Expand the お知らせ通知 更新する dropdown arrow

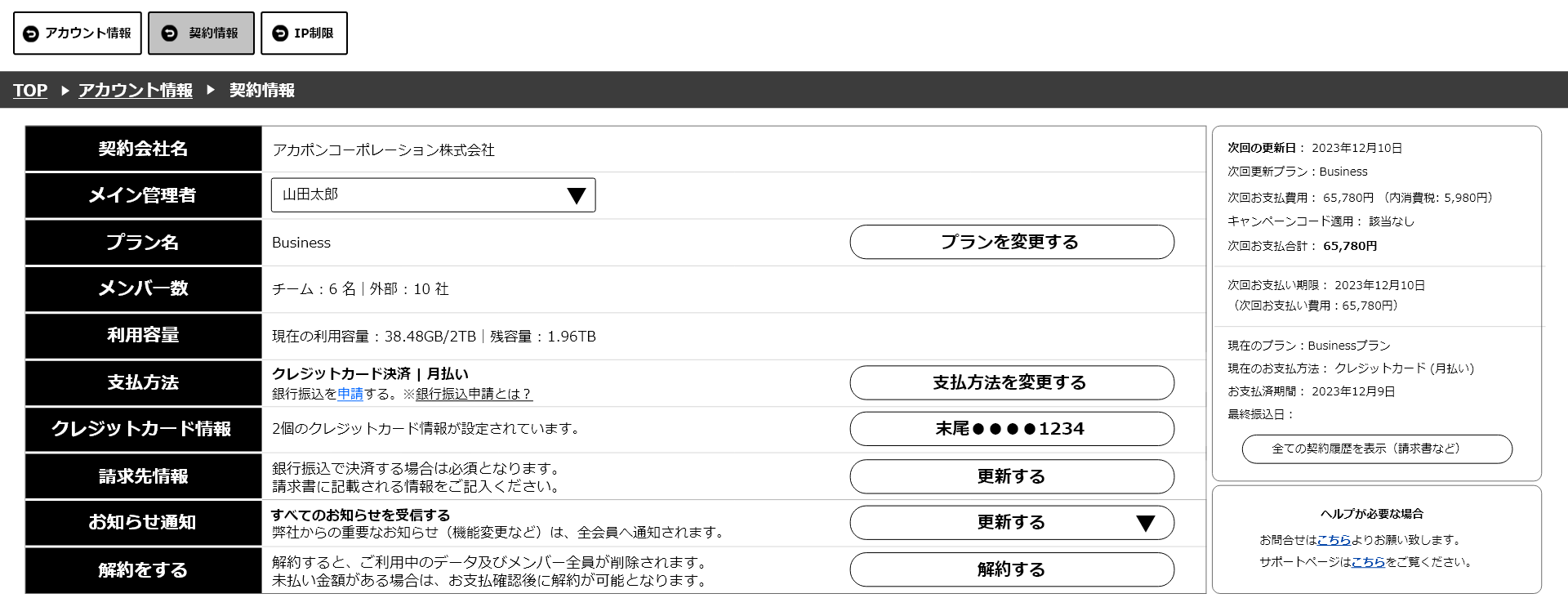click(1145, 524)
